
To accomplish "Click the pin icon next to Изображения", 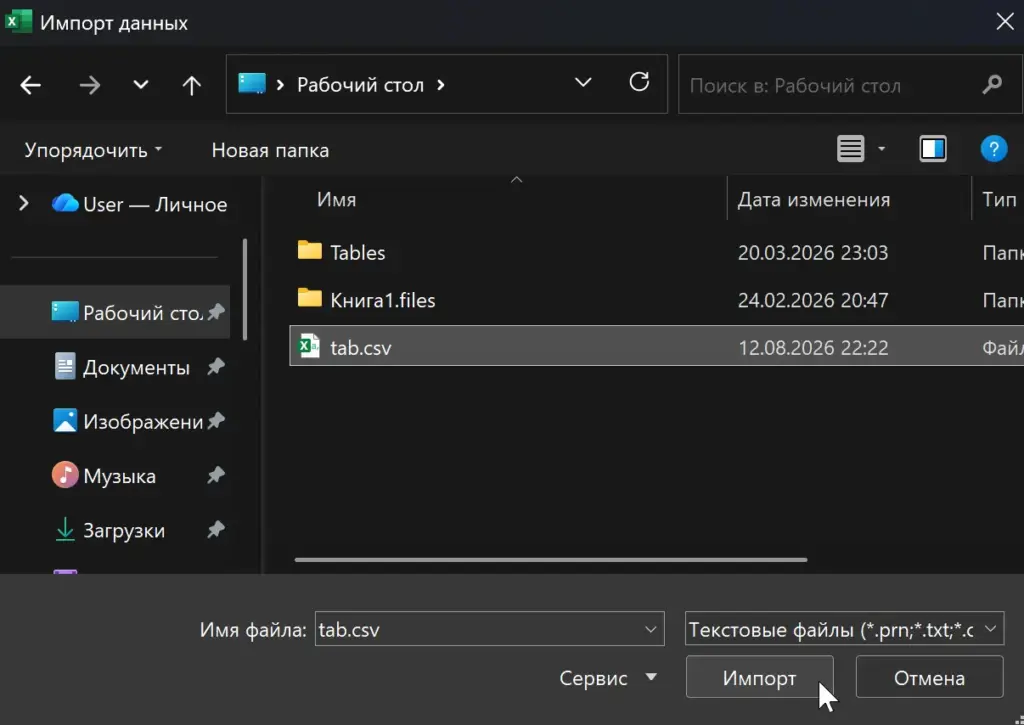I will pos(216,421).
